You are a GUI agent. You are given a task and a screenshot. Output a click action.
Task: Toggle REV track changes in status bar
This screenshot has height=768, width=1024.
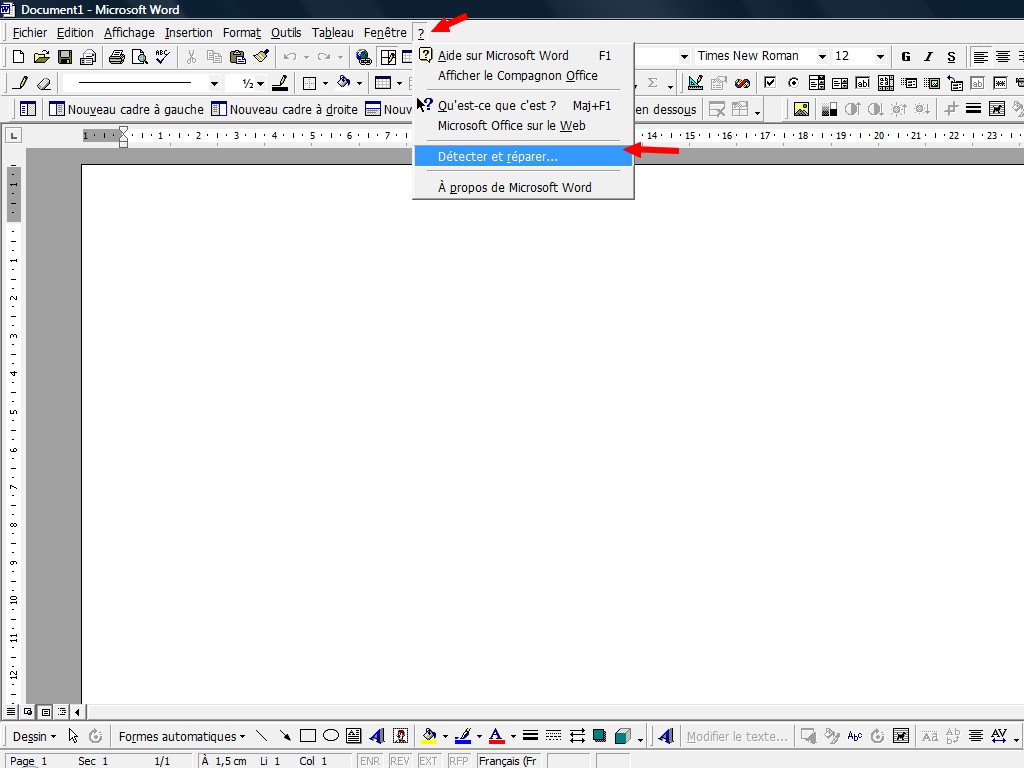[400, 761]
